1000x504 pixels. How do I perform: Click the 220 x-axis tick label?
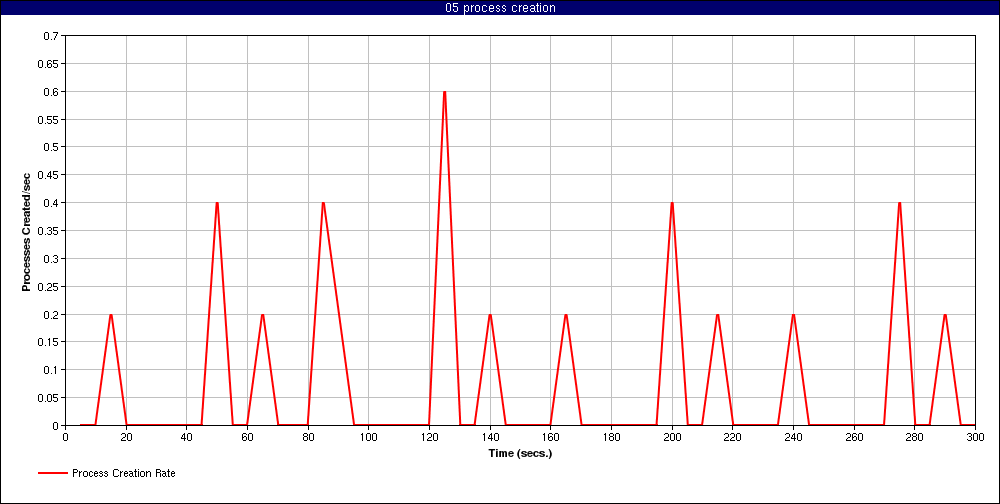tap(732, 437)
